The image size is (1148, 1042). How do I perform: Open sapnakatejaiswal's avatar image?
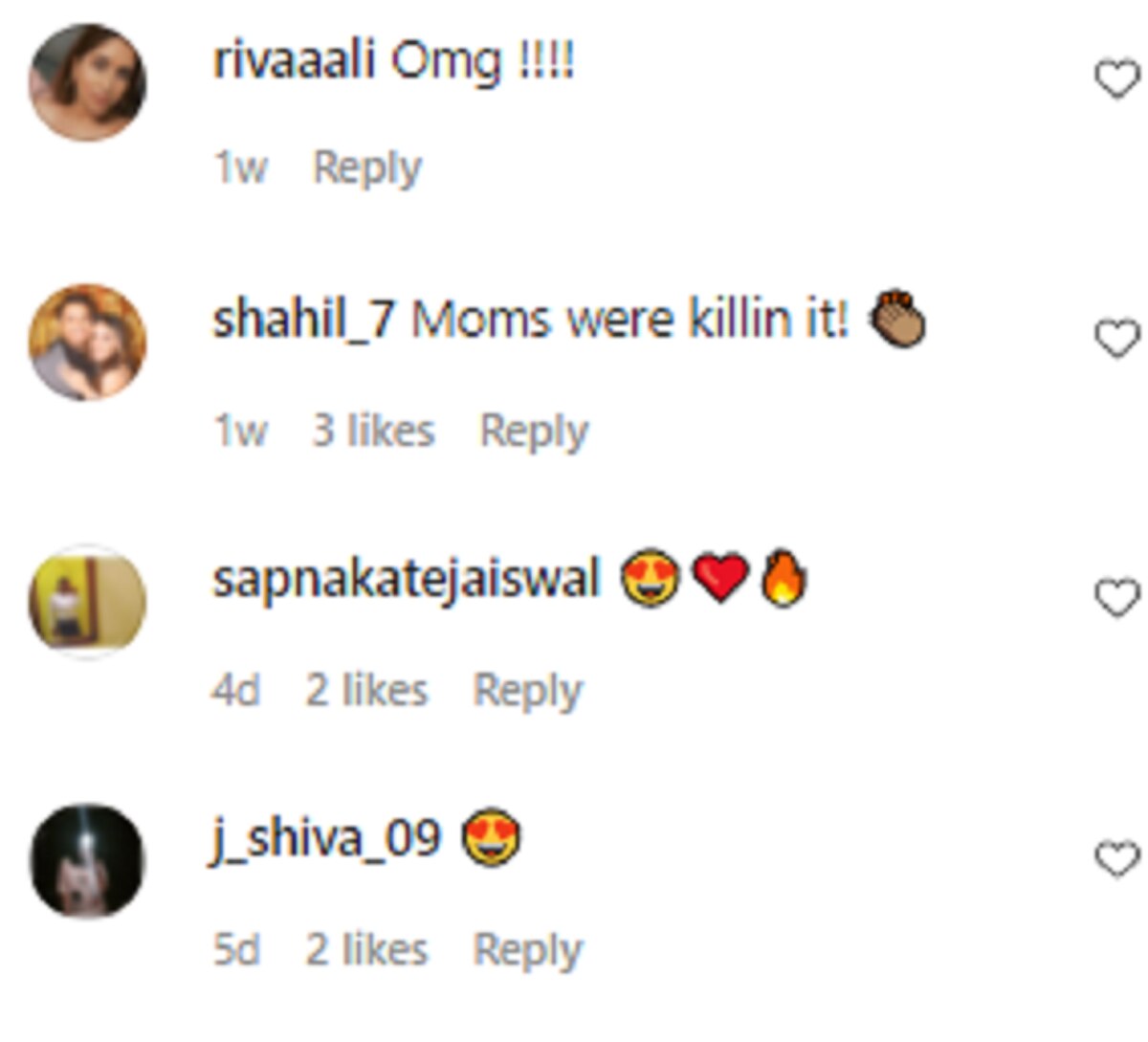[x=88, y=602]
